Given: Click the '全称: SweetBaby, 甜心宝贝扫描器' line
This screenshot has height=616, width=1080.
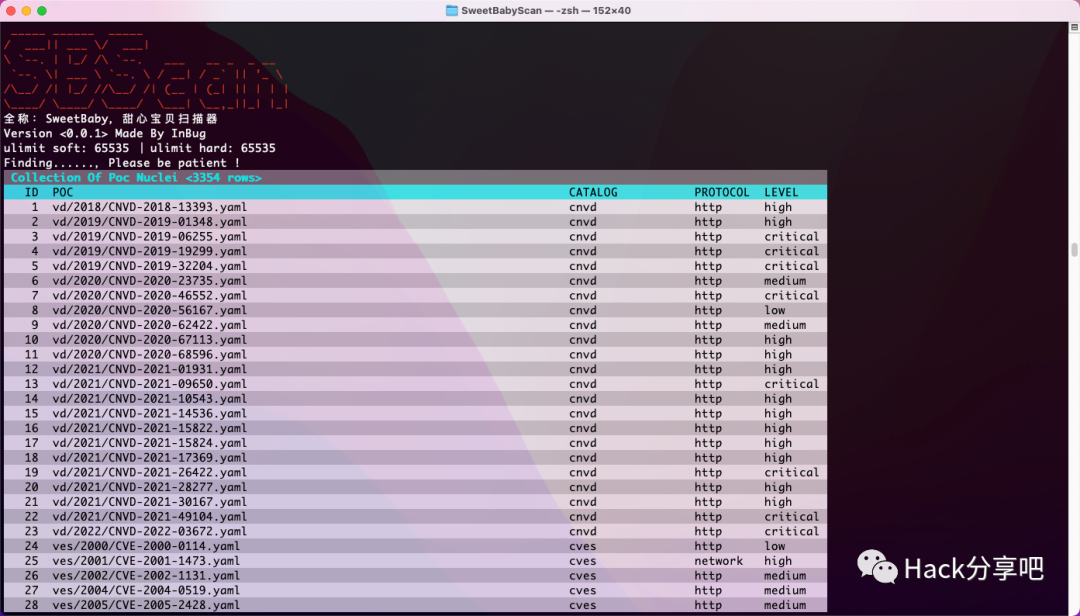Looking at the screenshot, I should coord(111,119).
